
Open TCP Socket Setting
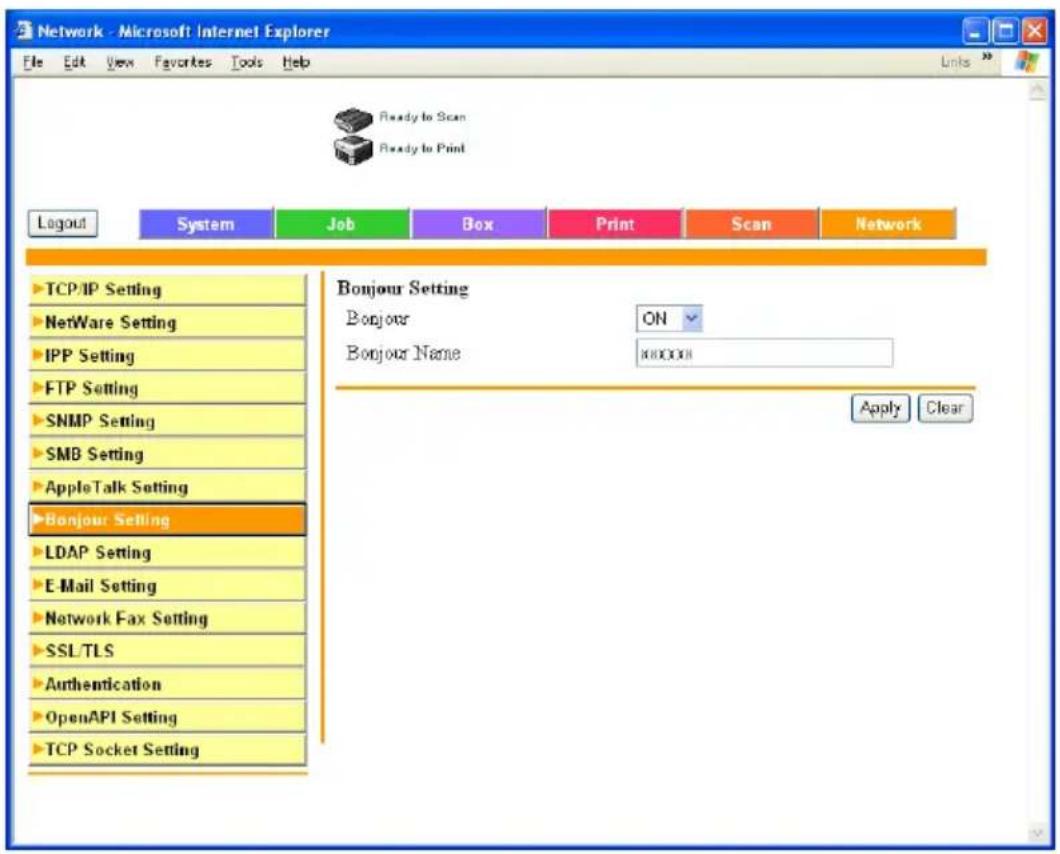point(167,750)
